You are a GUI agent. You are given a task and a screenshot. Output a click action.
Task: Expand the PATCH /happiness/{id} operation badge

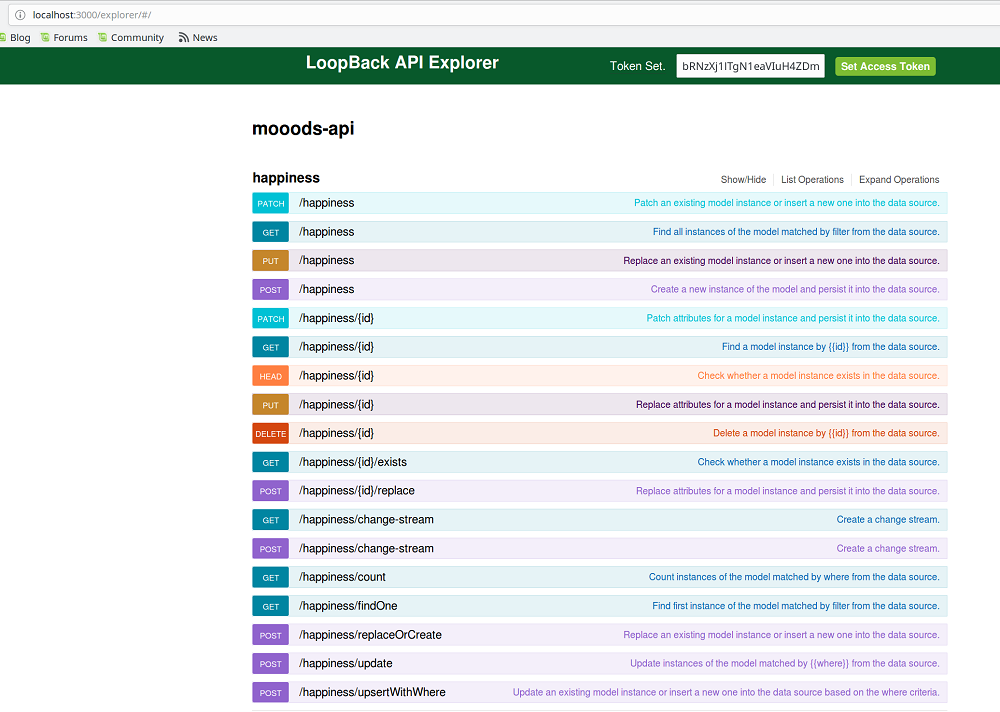click(270, 318)
